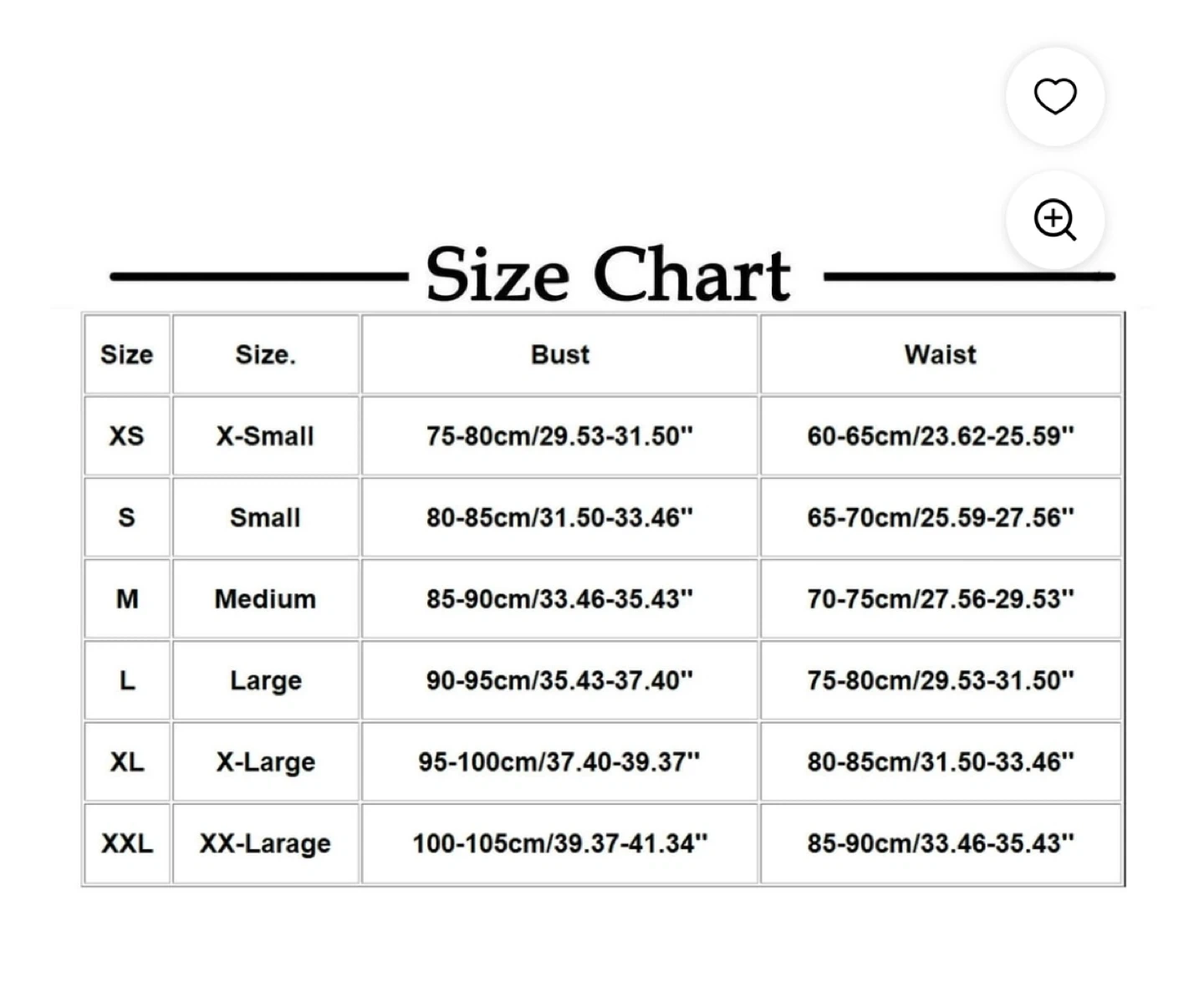Select the Small row bust measurement

[559, 517]
